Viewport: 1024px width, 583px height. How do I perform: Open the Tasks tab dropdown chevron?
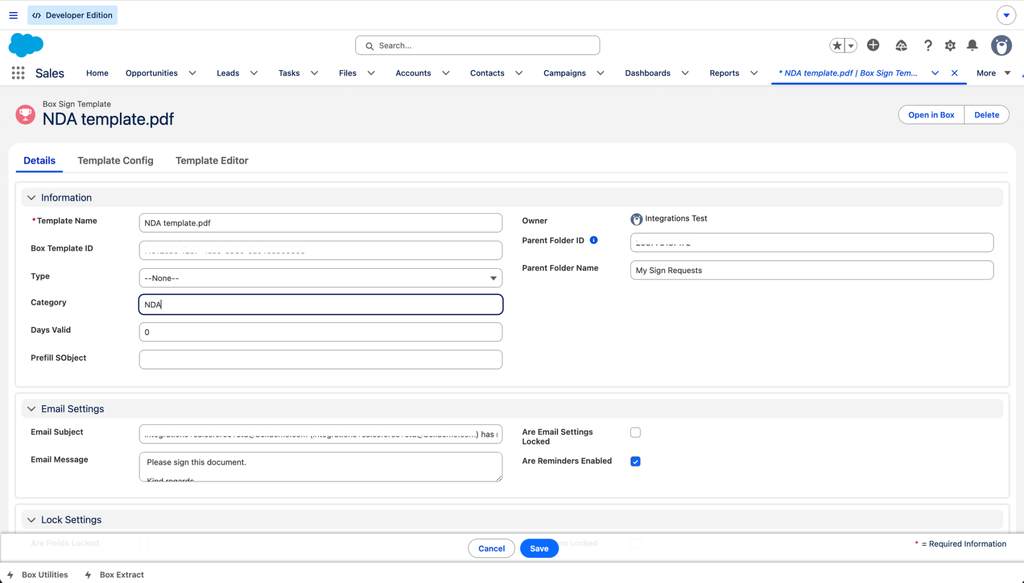point(314,73)
